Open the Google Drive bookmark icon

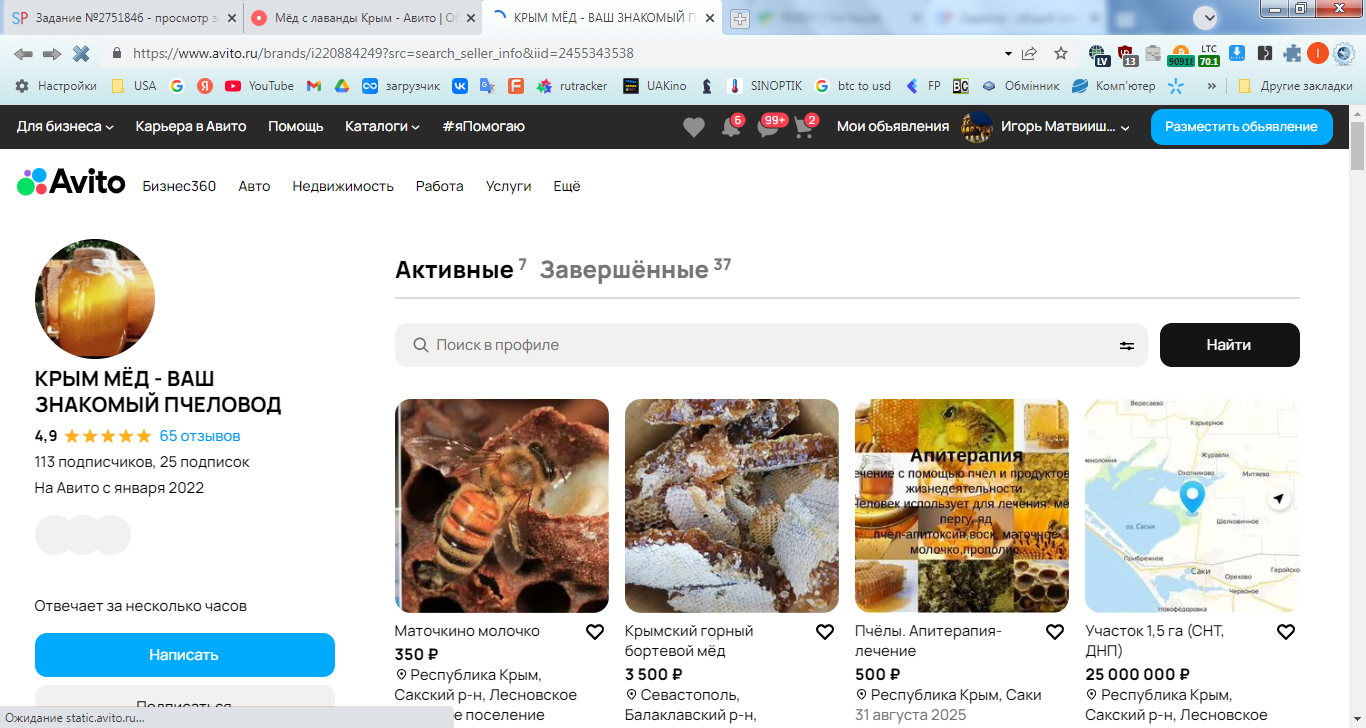pyautogui.click(x=341, y=86)
